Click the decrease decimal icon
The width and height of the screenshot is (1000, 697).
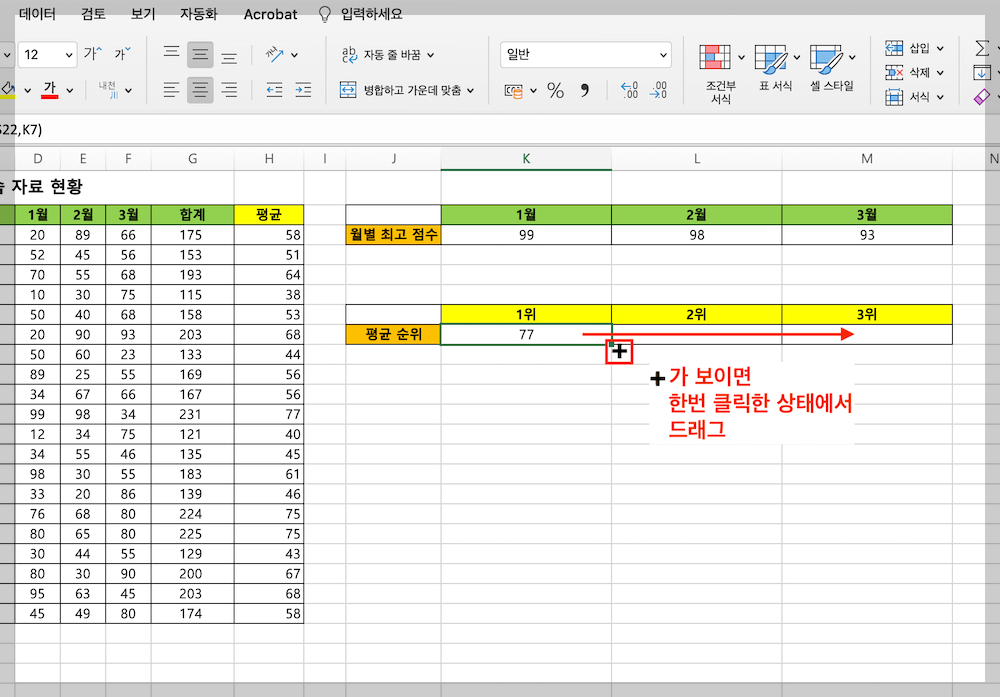pos(657,88)
